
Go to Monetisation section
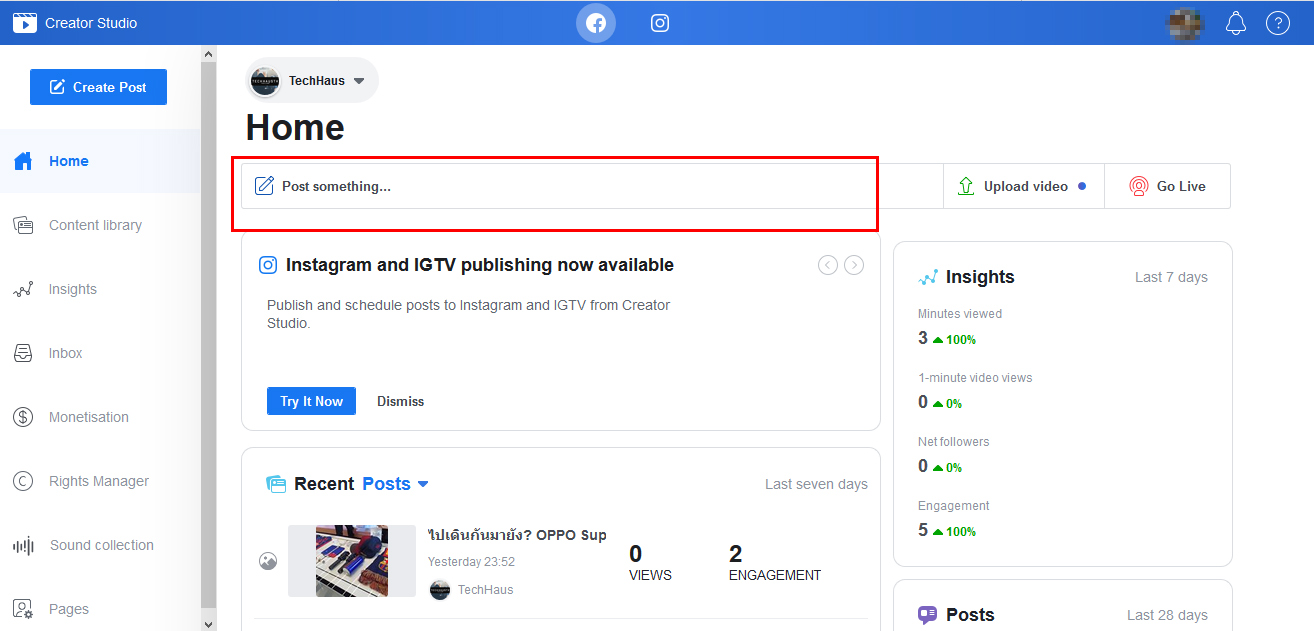(x=88, y=417)
